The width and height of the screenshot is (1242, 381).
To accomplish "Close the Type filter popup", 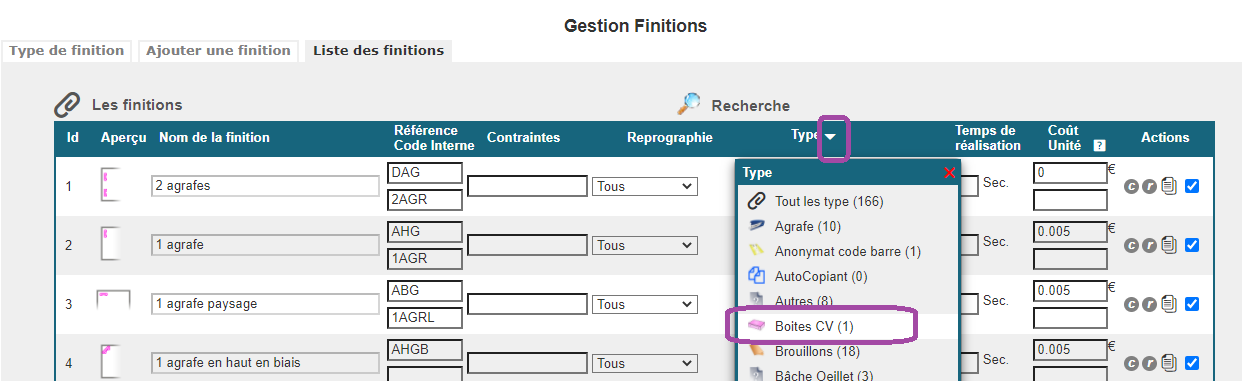I will pyautogui.click(x=949, y=173).
